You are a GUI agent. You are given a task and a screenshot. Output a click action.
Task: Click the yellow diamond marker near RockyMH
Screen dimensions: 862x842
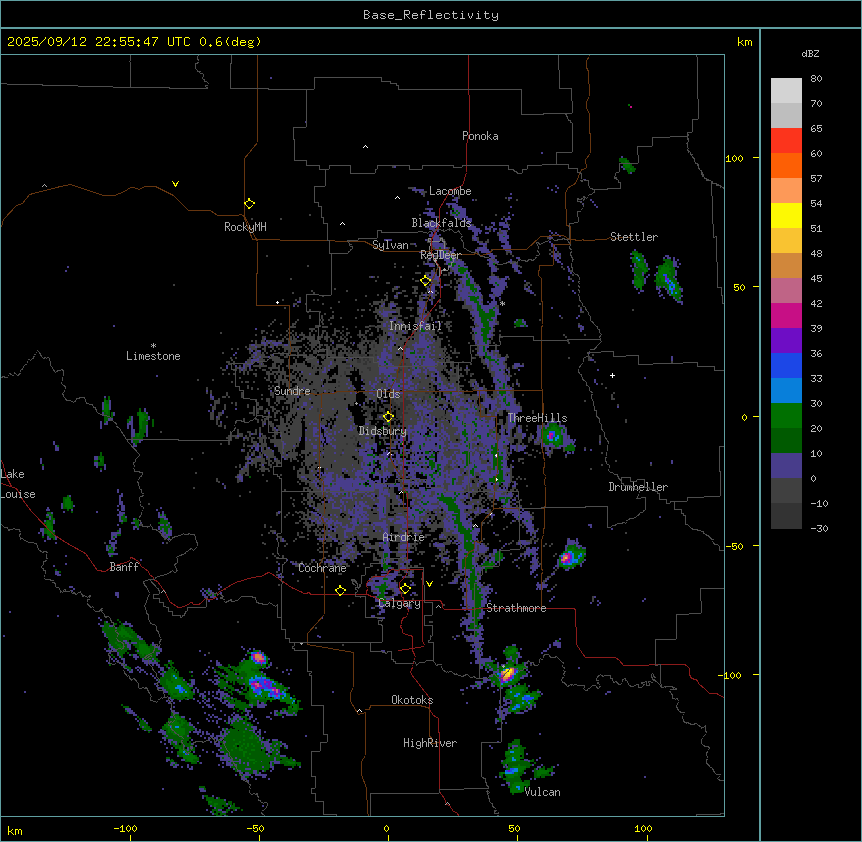pyautogui.click(x=249, y=204)
